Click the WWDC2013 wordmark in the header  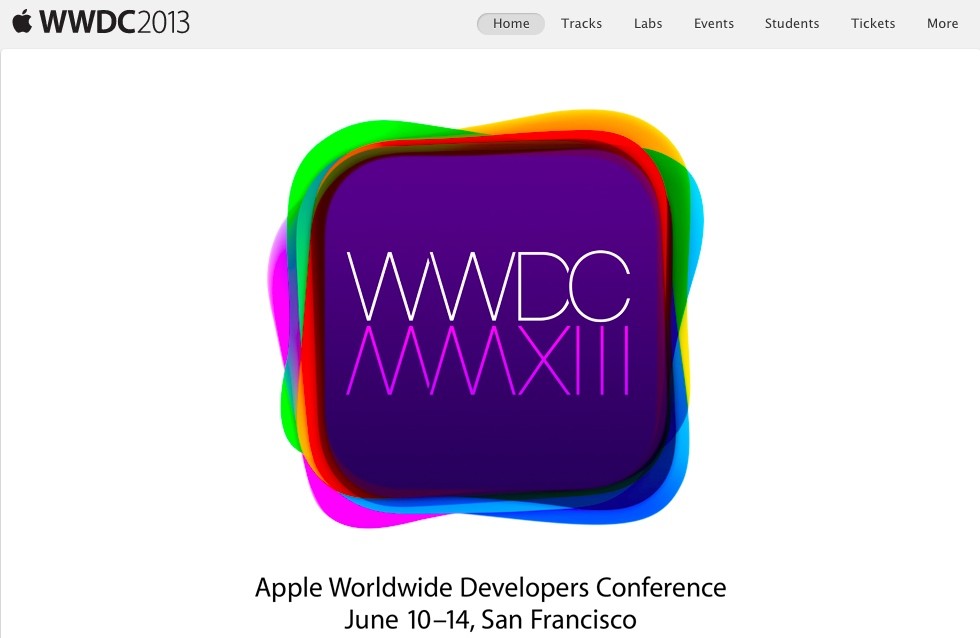tap(113, 21)
